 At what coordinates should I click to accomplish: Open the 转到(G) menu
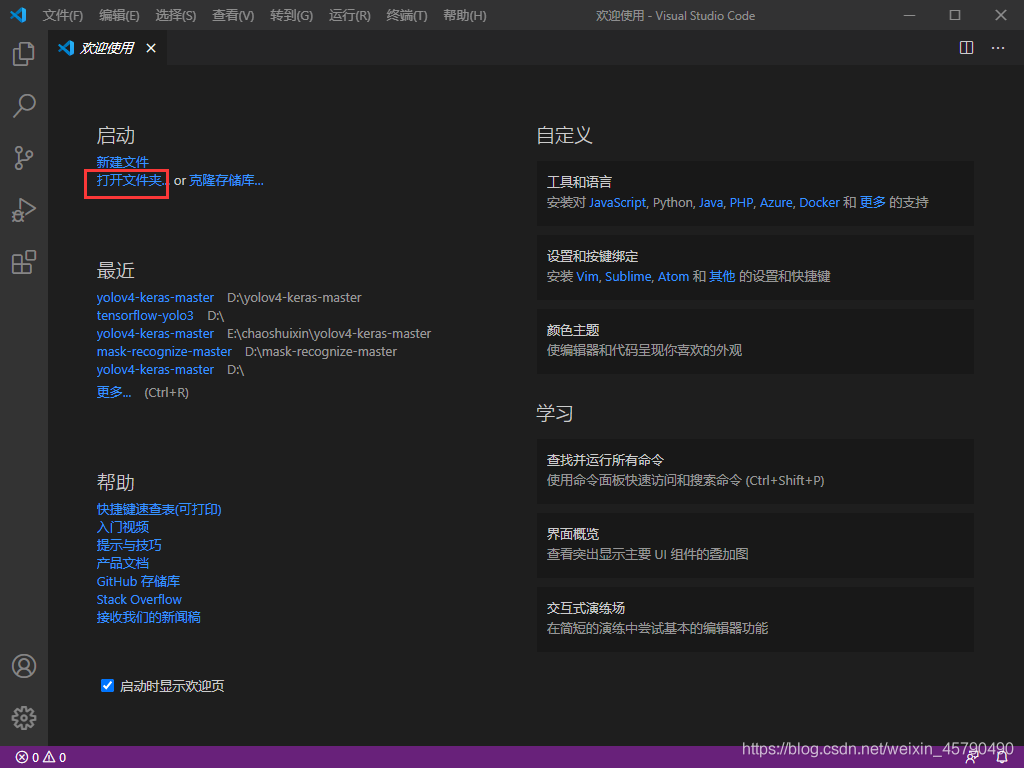[291, 16]
